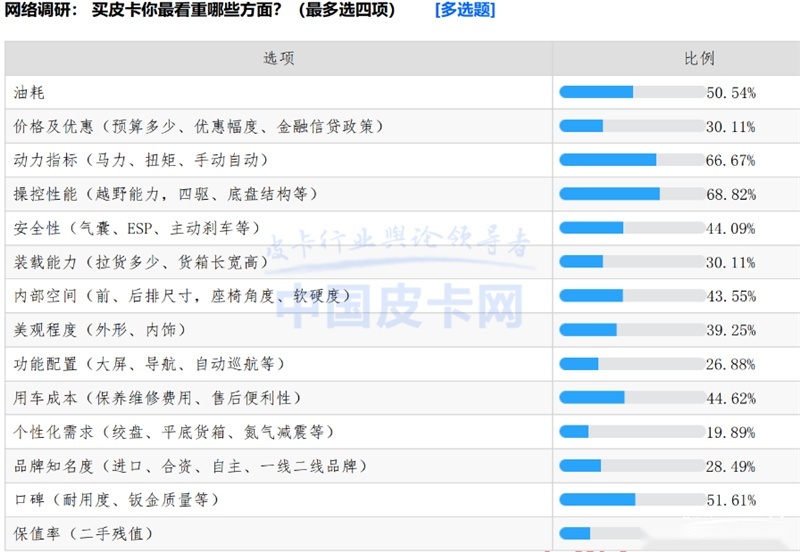Screen dimensions: 800x552
Task: Click the 39.25% progress bar
Action: coord(632,330)
